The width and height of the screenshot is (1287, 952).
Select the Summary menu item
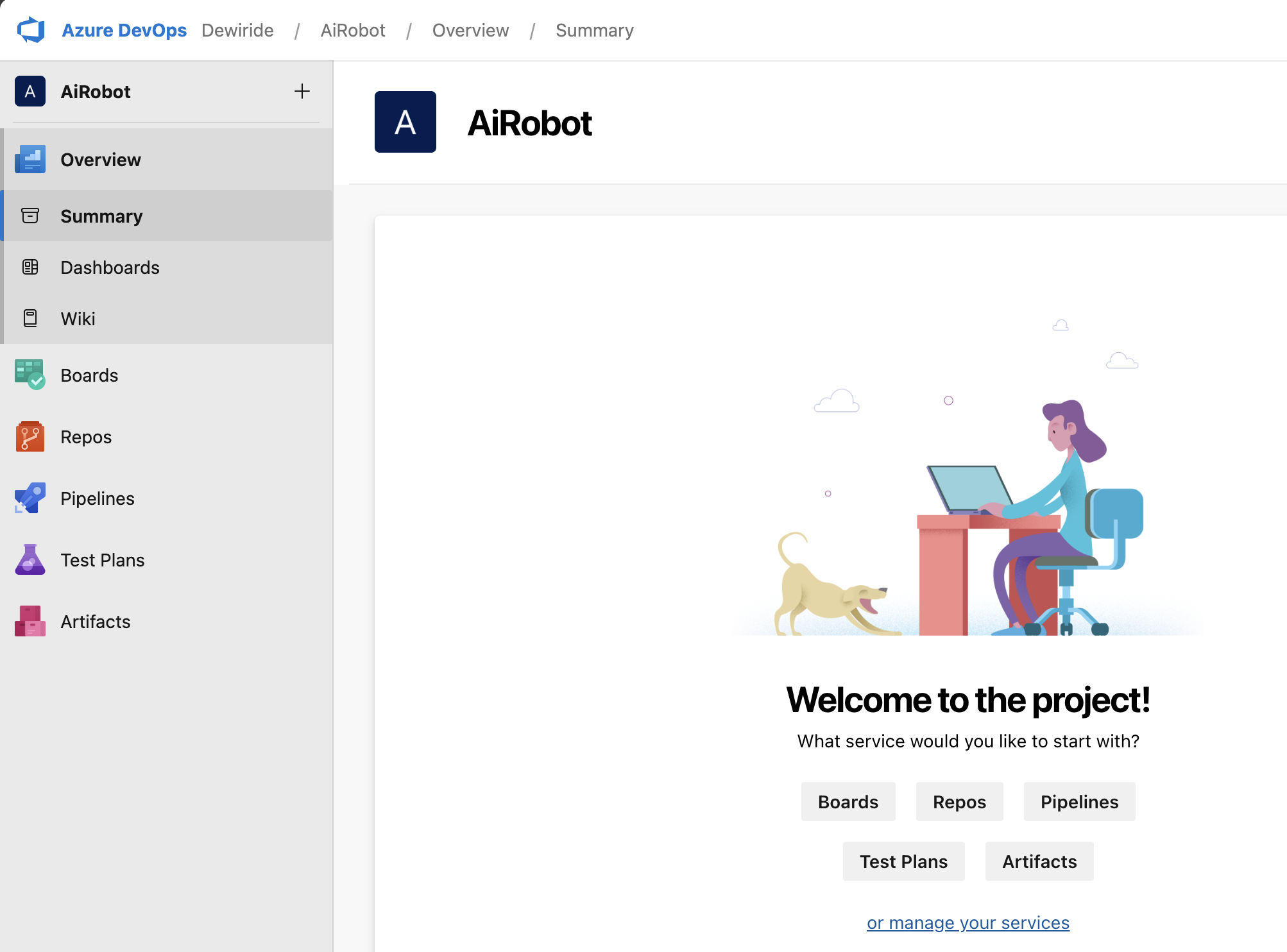tap(101, 216)
